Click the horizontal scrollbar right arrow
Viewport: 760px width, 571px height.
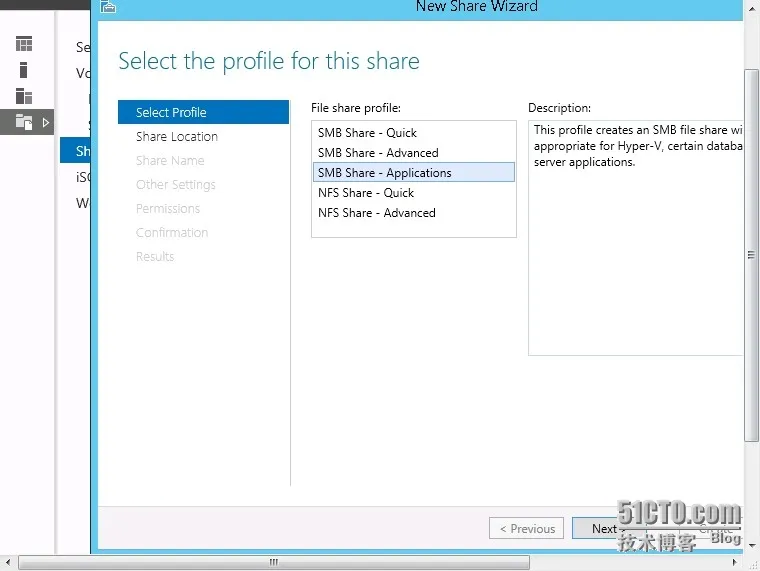[x=735, y=562]
